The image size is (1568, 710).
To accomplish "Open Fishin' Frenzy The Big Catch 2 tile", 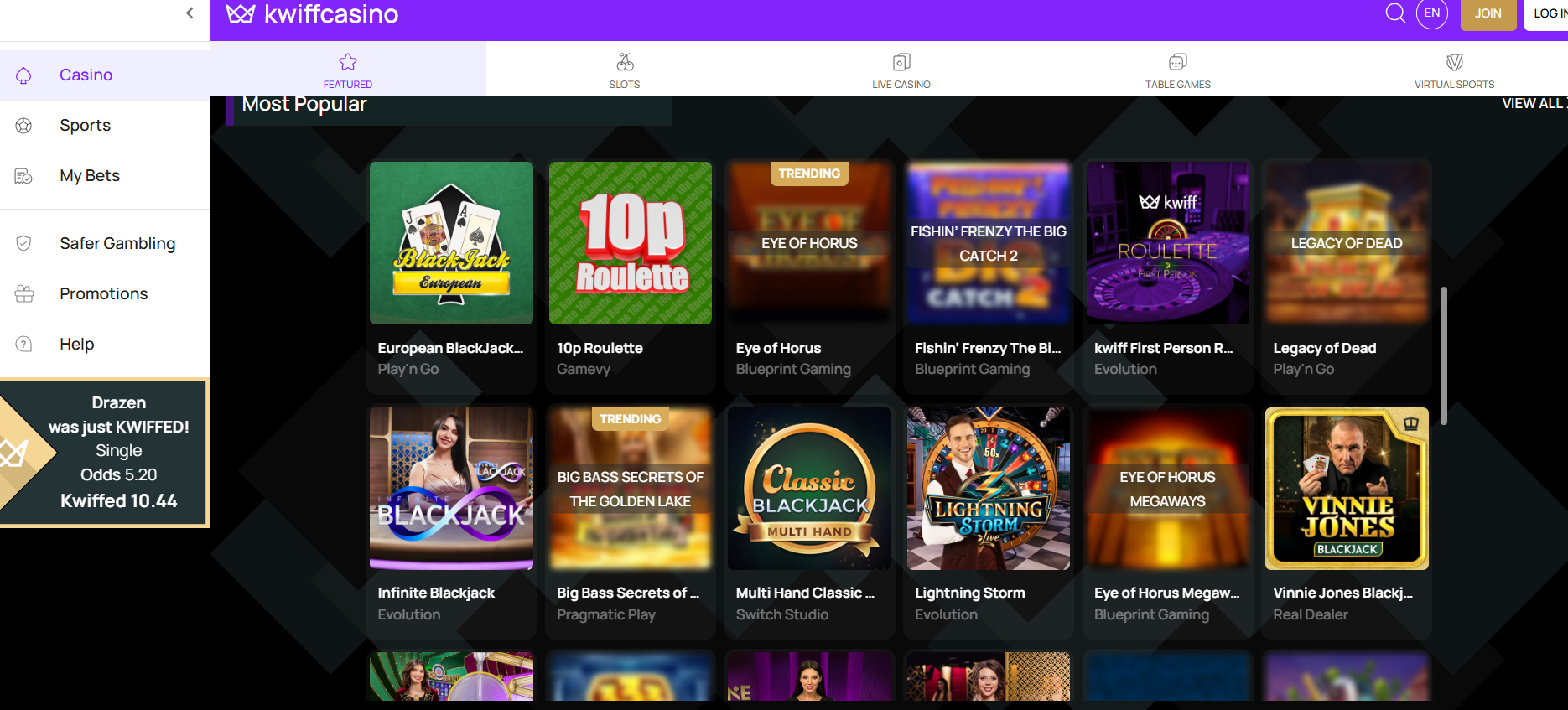I will pyautogui.click(x=989, y=243).
